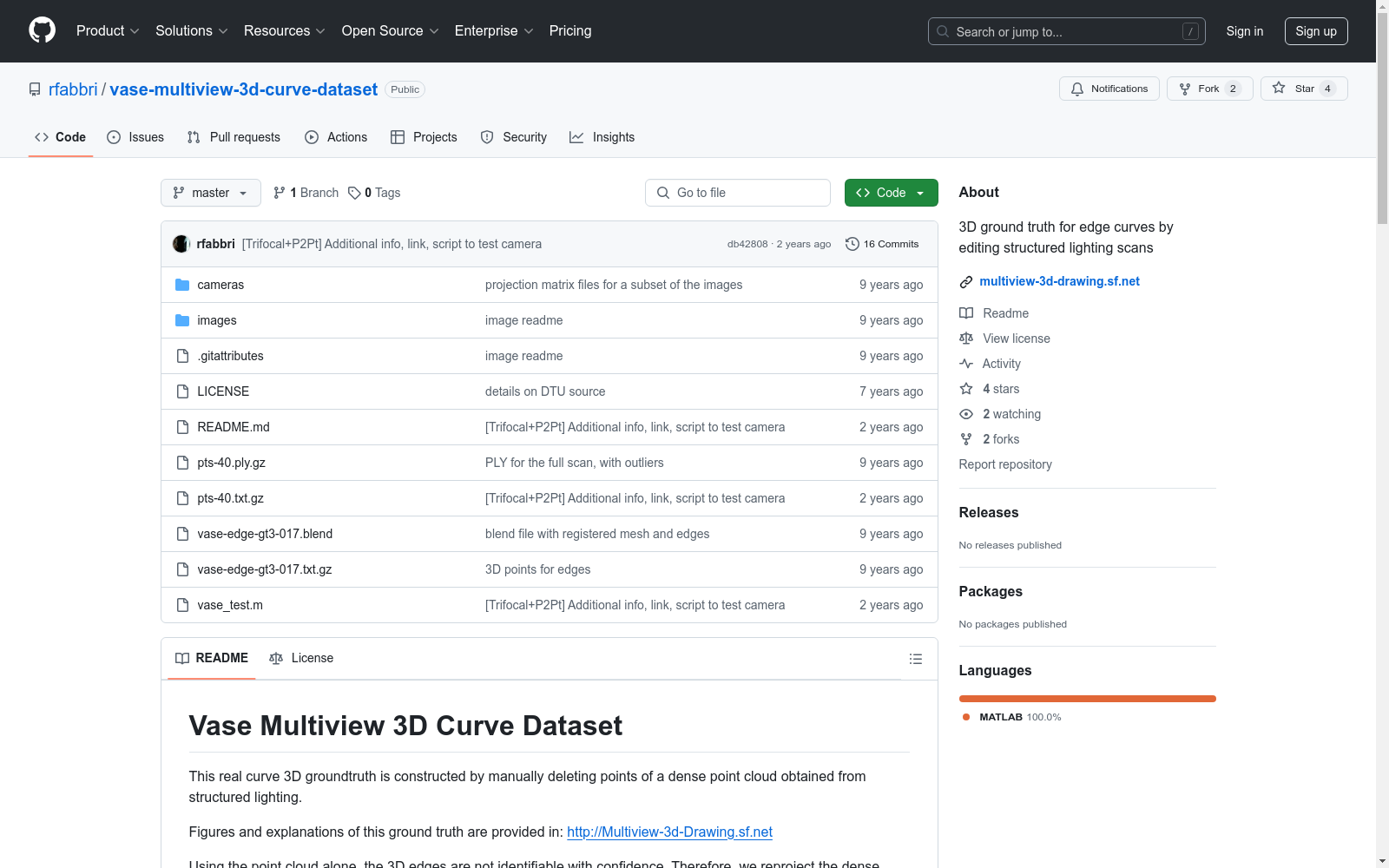The width and height of the screenshot is (1389, 868).
Task: Switch to the Pull requests tab
Action: click(234, 137)
